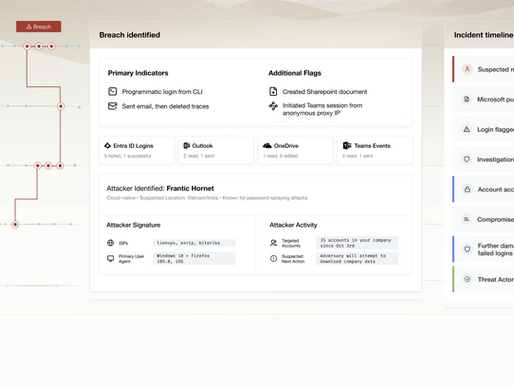This screenshot has width=514, height=386.
Task: Click the list icon beside Compromise
Action: click(467, 219)
